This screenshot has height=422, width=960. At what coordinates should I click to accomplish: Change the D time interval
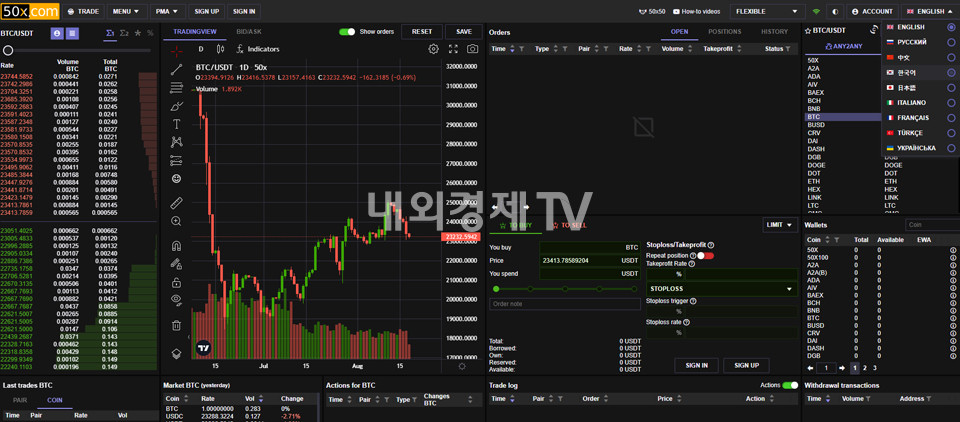coord(201,49)
